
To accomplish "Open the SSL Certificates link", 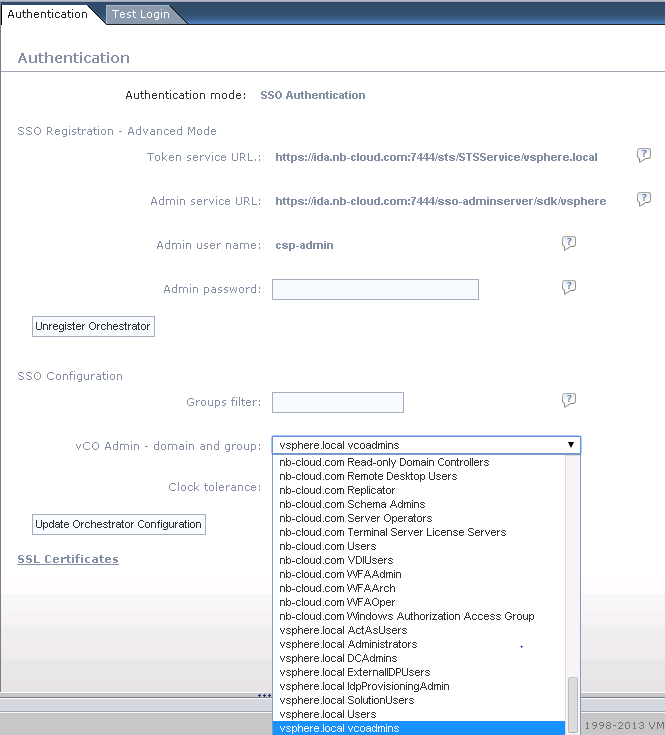I will pyautogui.click(x=68, y=559).
